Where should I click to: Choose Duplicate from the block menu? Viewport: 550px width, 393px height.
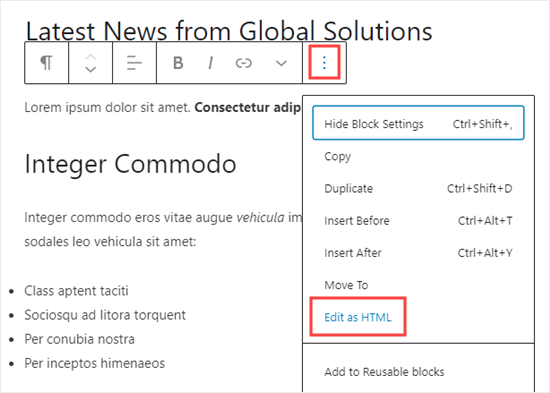[x=418, y=188]
